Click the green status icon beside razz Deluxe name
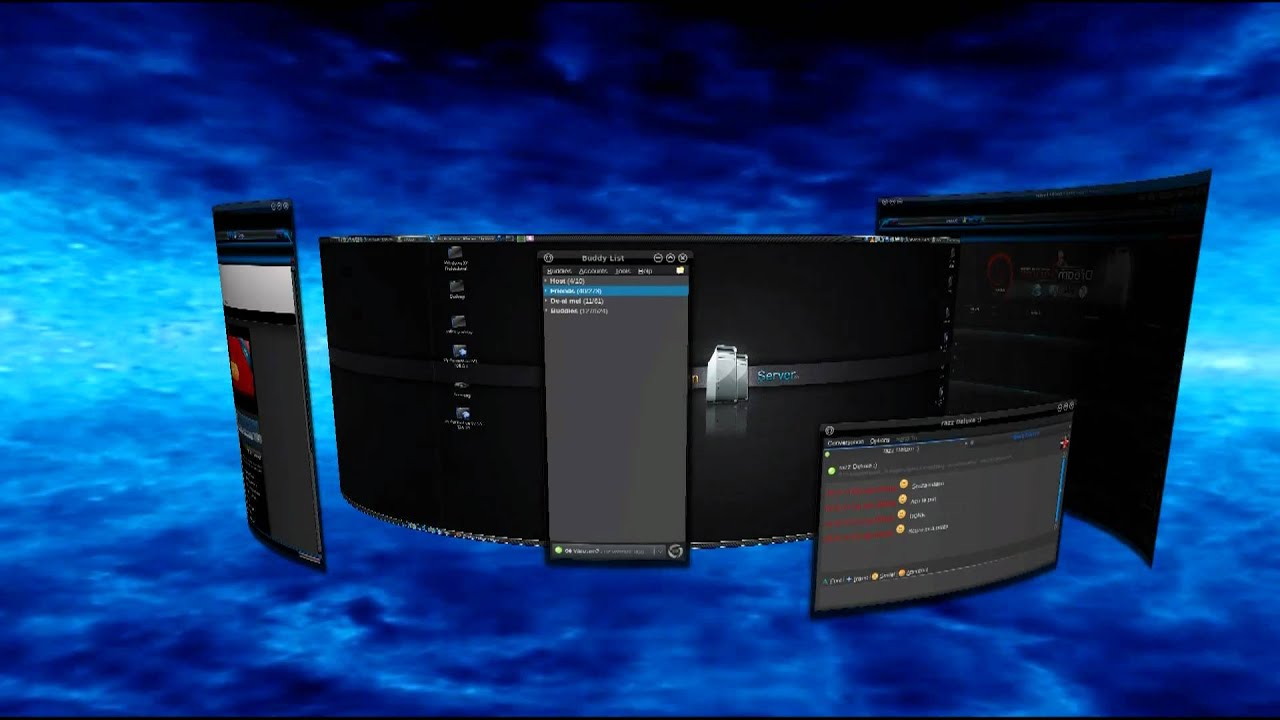Screen dimensions: 1280x720 tap(832, 471)
